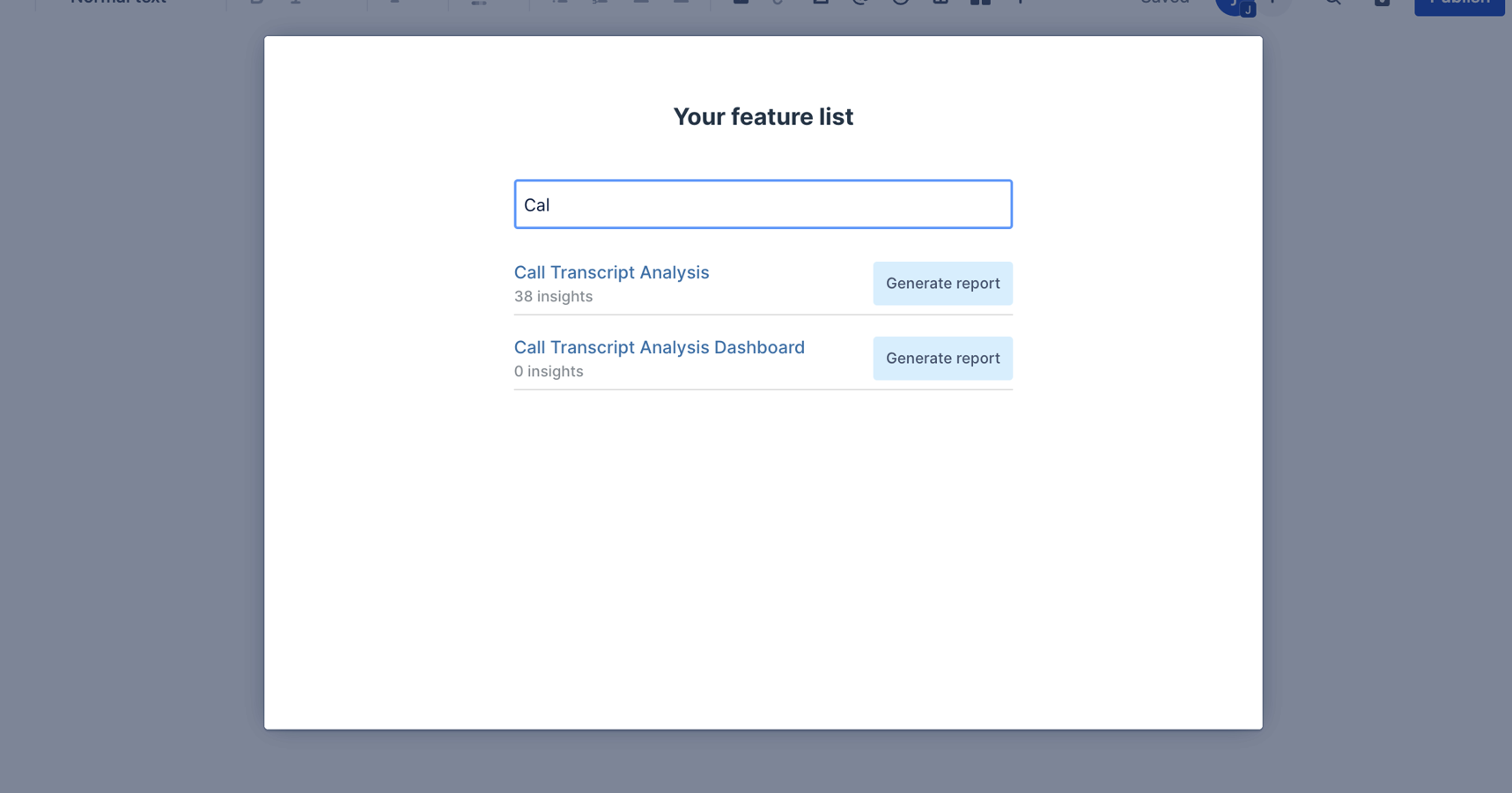The image size is (1512, 793).
Task: Click the action item icon in the toolbar
Action: (741, 3)
